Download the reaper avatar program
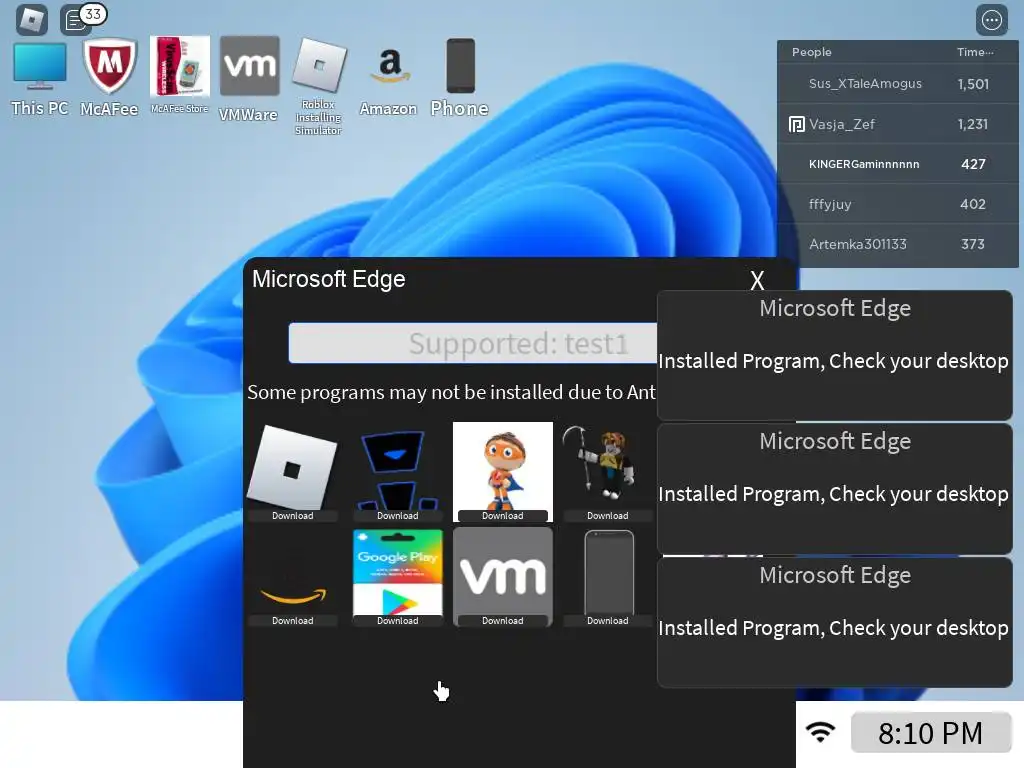Image resolution: width=1024 pixels, height=768 pixels. tap(607, 516)
